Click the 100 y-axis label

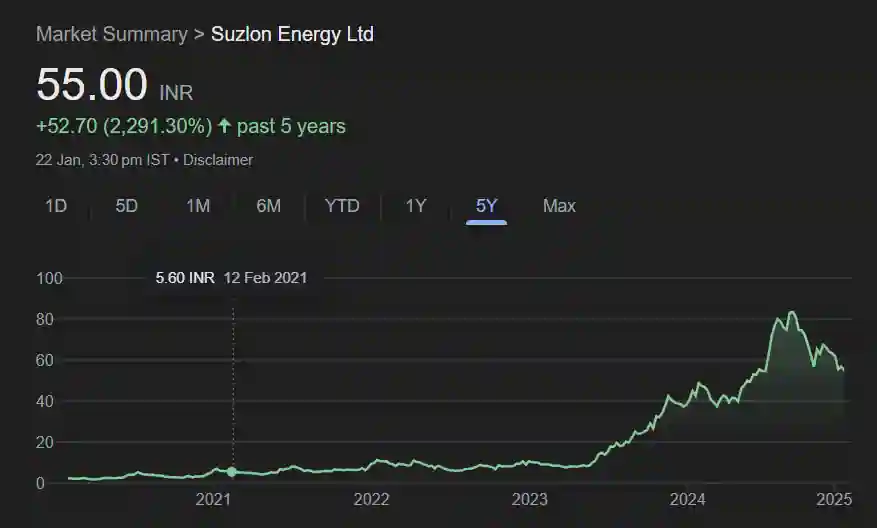point(49,279)
